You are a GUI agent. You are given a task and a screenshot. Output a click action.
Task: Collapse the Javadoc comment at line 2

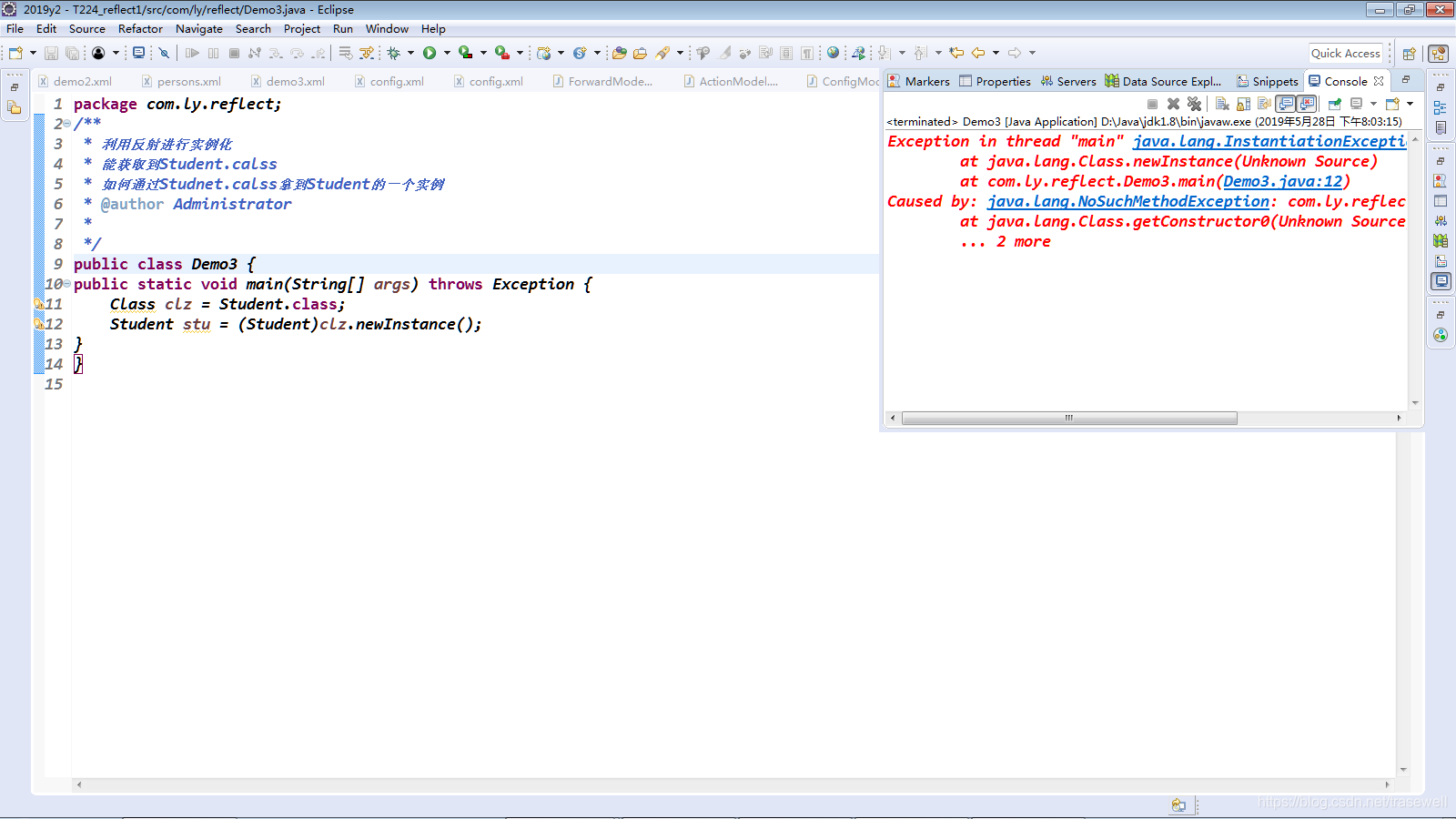(x=67, y=124)
